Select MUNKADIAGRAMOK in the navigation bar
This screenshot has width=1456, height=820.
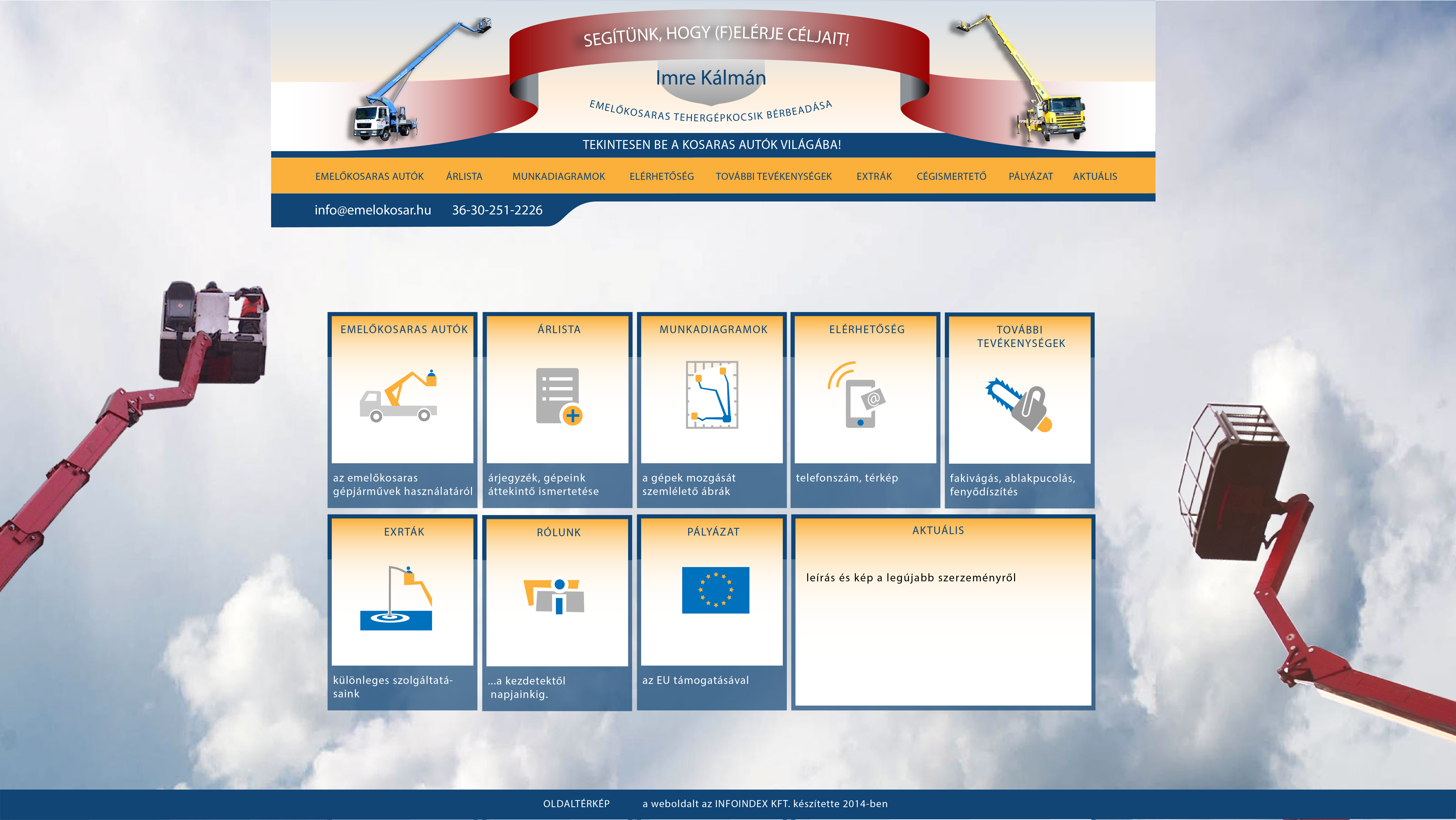click(558, 176)
